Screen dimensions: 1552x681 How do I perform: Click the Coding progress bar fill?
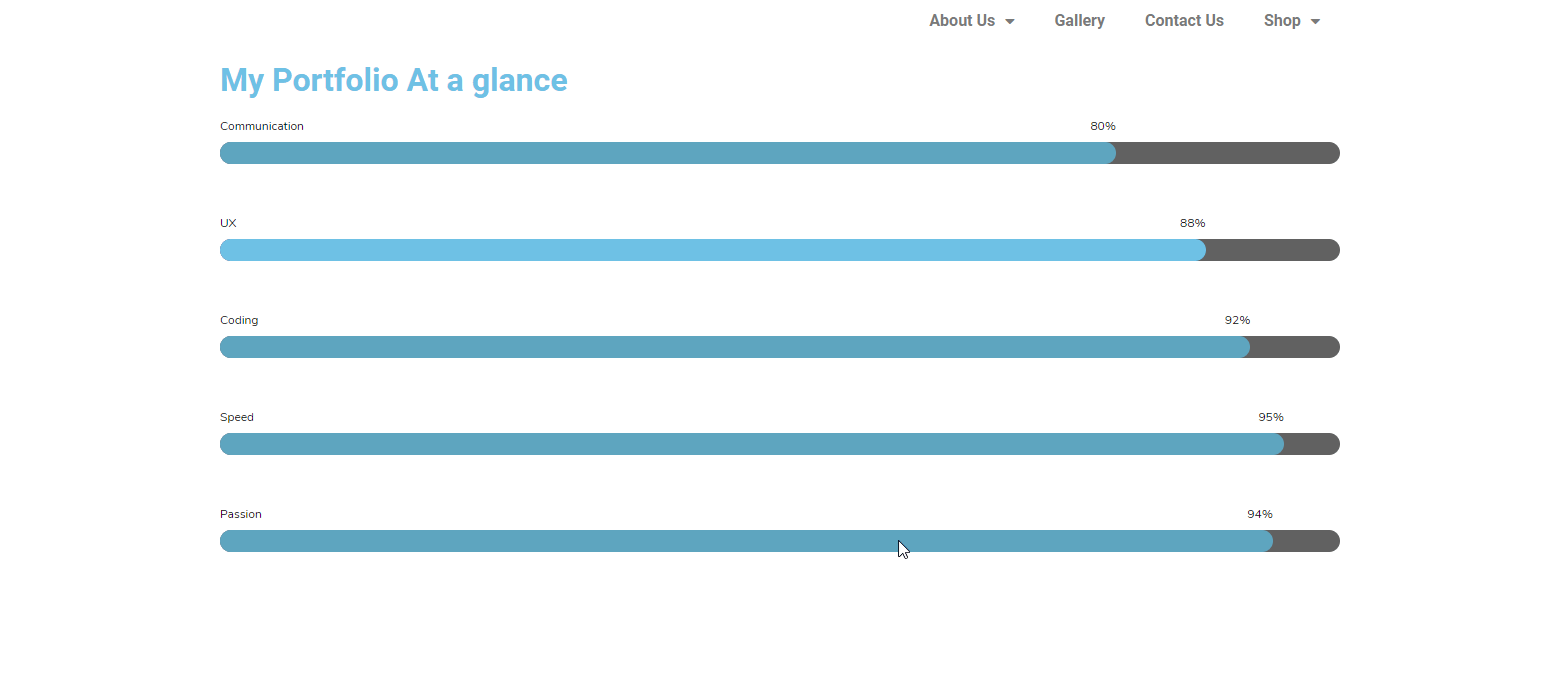coord(735,347)
